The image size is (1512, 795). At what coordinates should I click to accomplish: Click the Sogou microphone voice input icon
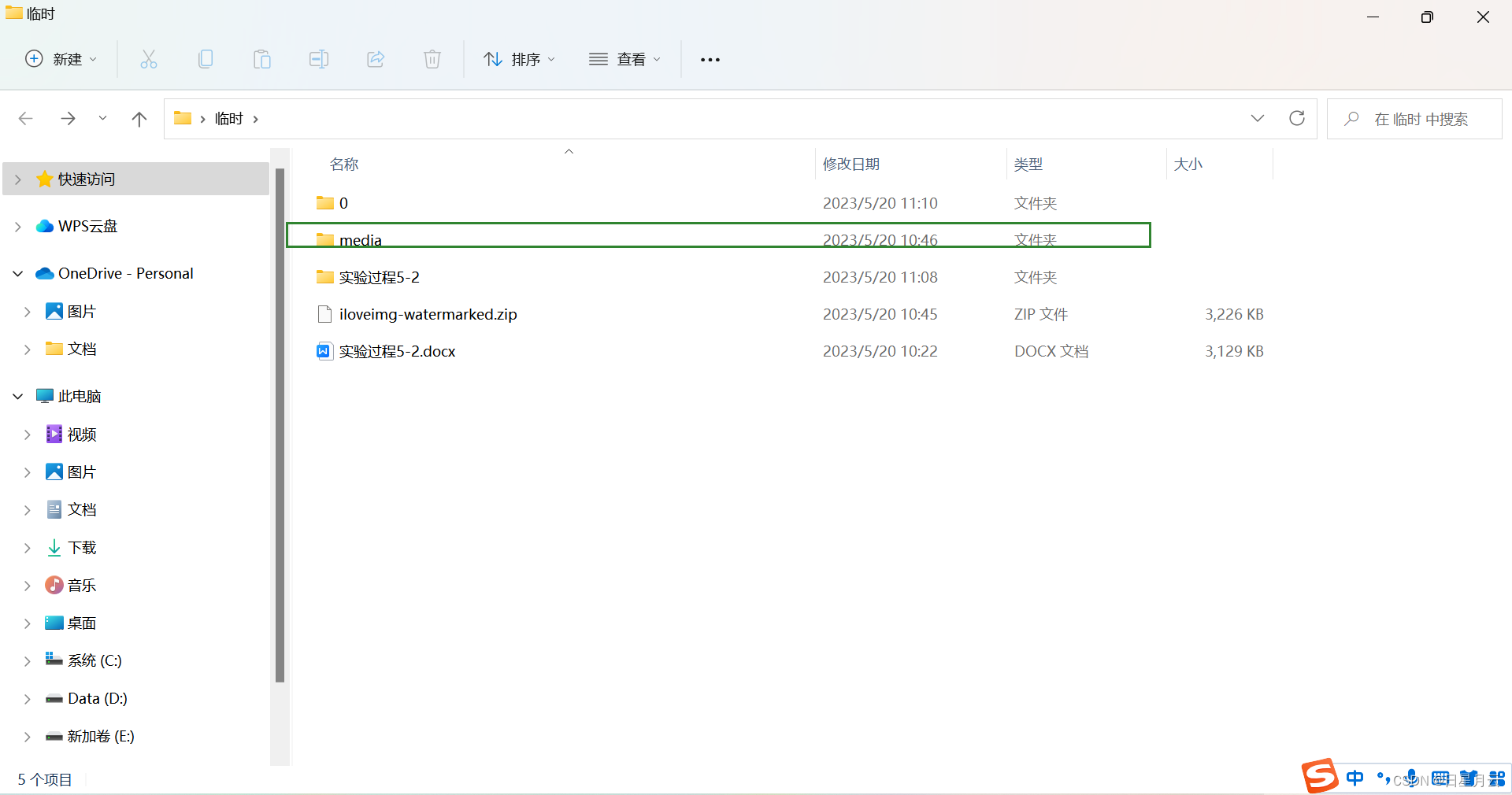click(x=1412, y=778)
